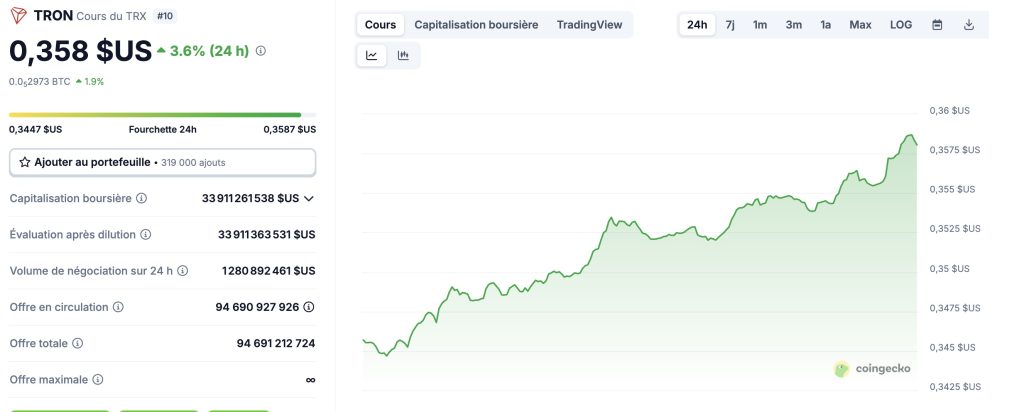Screen dimensions: 1024x412
Task: Click the chart download icon
Action: [x=969, y=24]
